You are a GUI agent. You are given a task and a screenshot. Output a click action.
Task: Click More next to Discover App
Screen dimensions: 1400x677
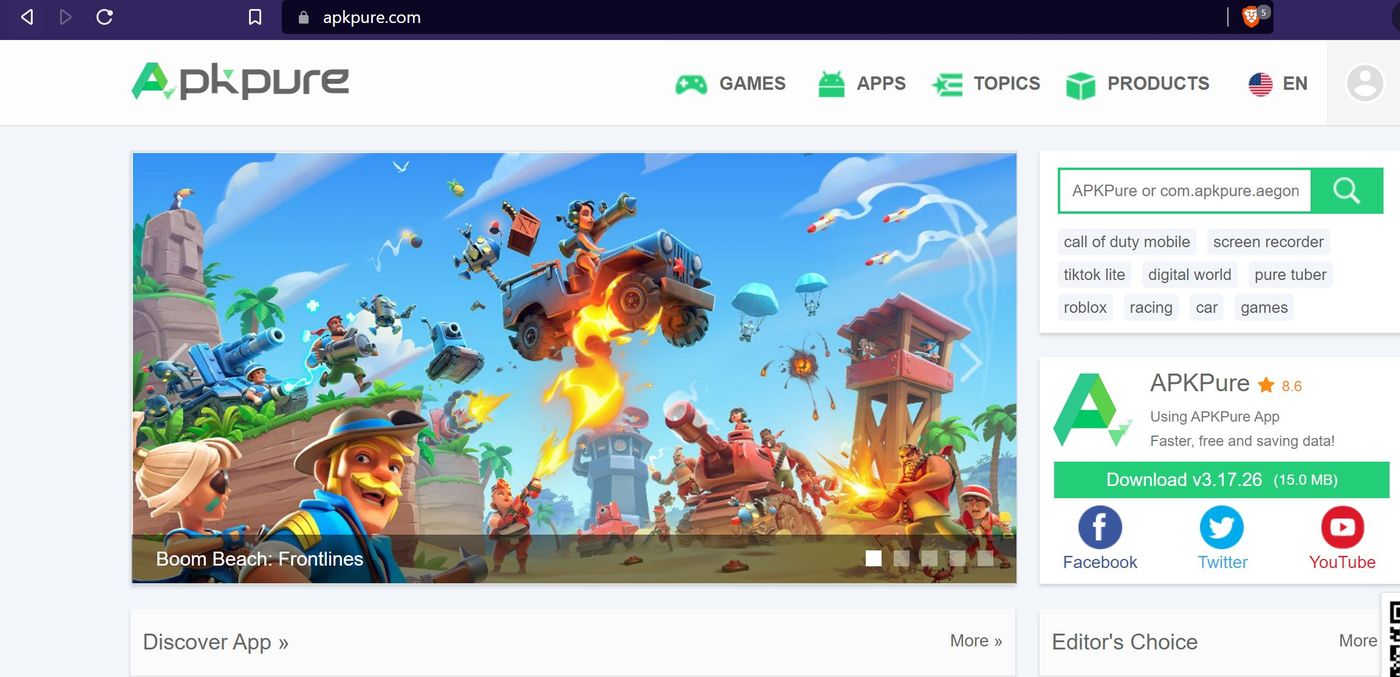click(x=976, y=641)
